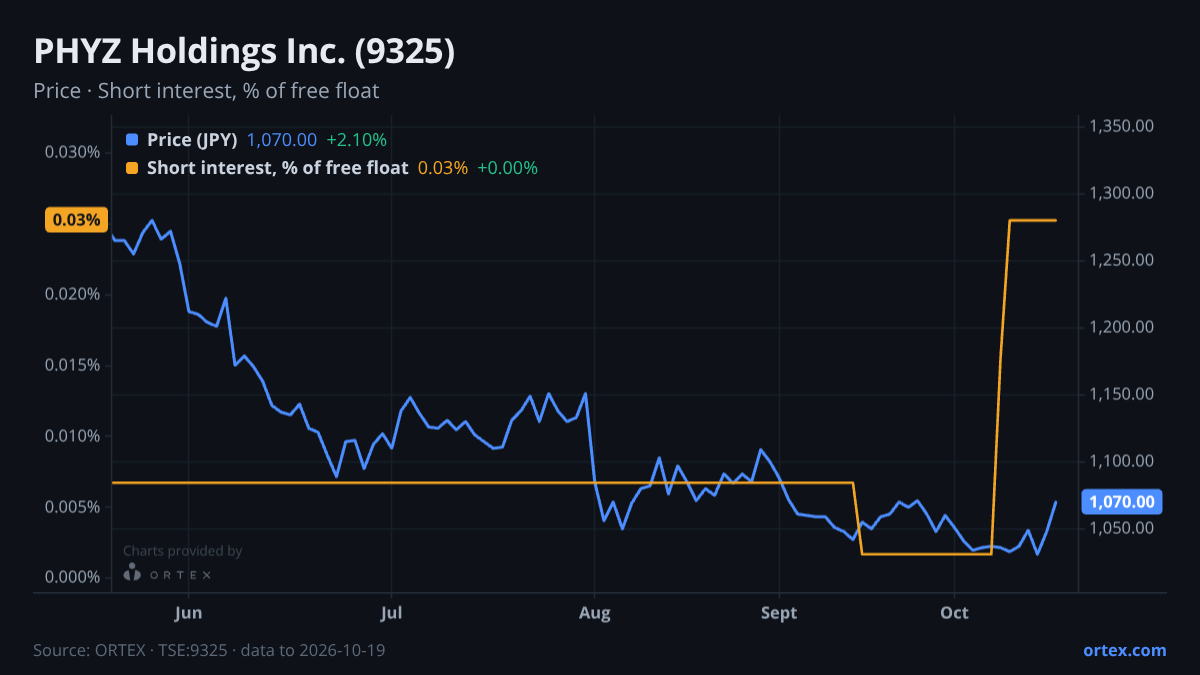Viewport: 1200px width, 675px height.
Task: Click the 0.005% left axis label
Action: [73, 507]
